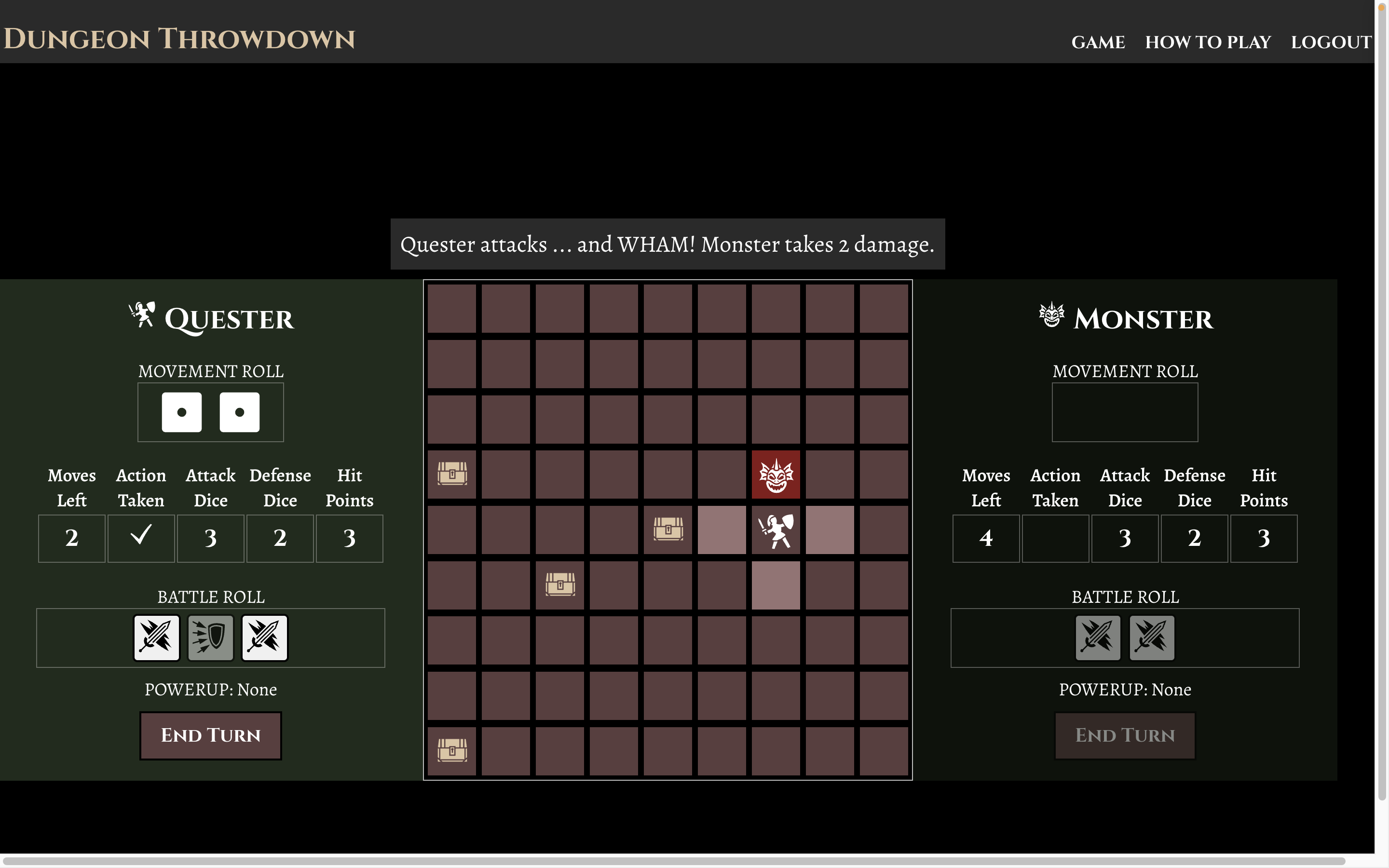Screen dimensions: 1389x868
Task: Click the red monster tile on board
Action: tap(776, 475)
